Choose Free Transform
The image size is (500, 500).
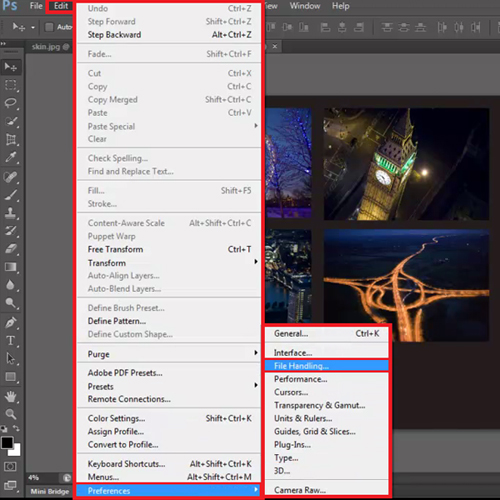click(x=169, y=249)
